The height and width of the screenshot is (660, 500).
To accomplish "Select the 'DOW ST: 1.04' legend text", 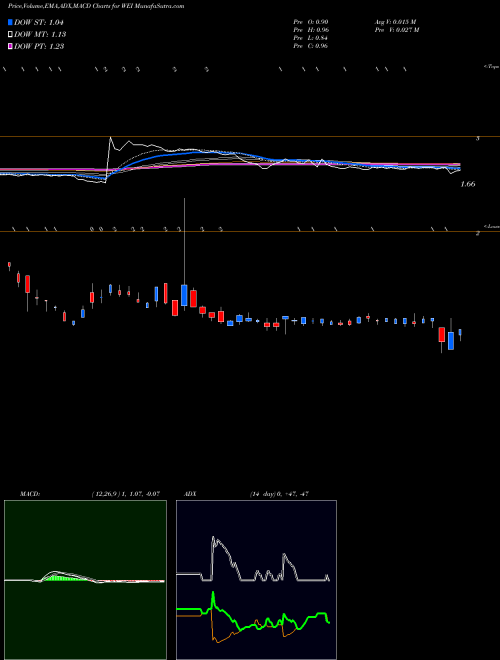I will coord(39,22).
